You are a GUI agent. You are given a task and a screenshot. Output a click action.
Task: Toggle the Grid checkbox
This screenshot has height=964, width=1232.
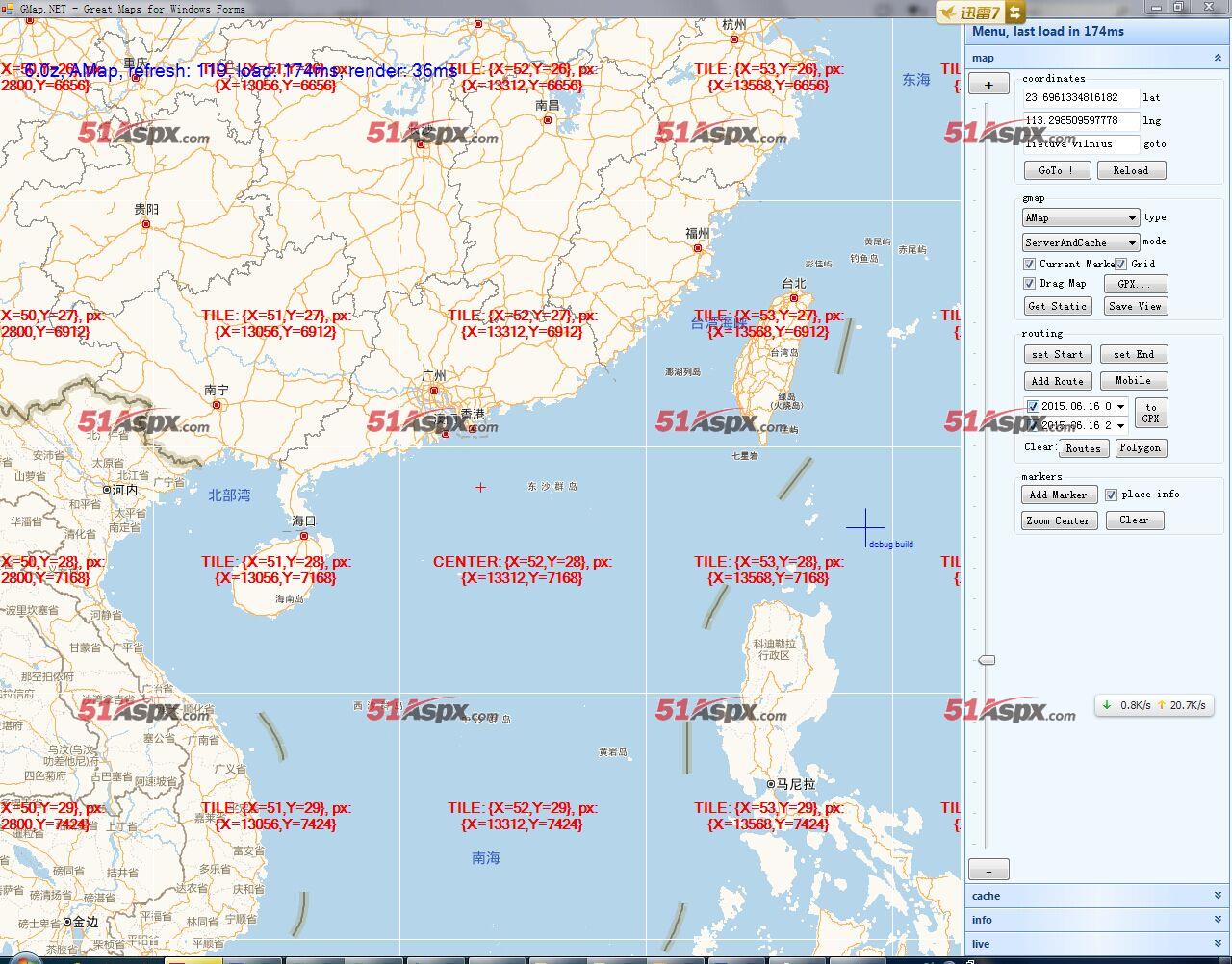1121,264
